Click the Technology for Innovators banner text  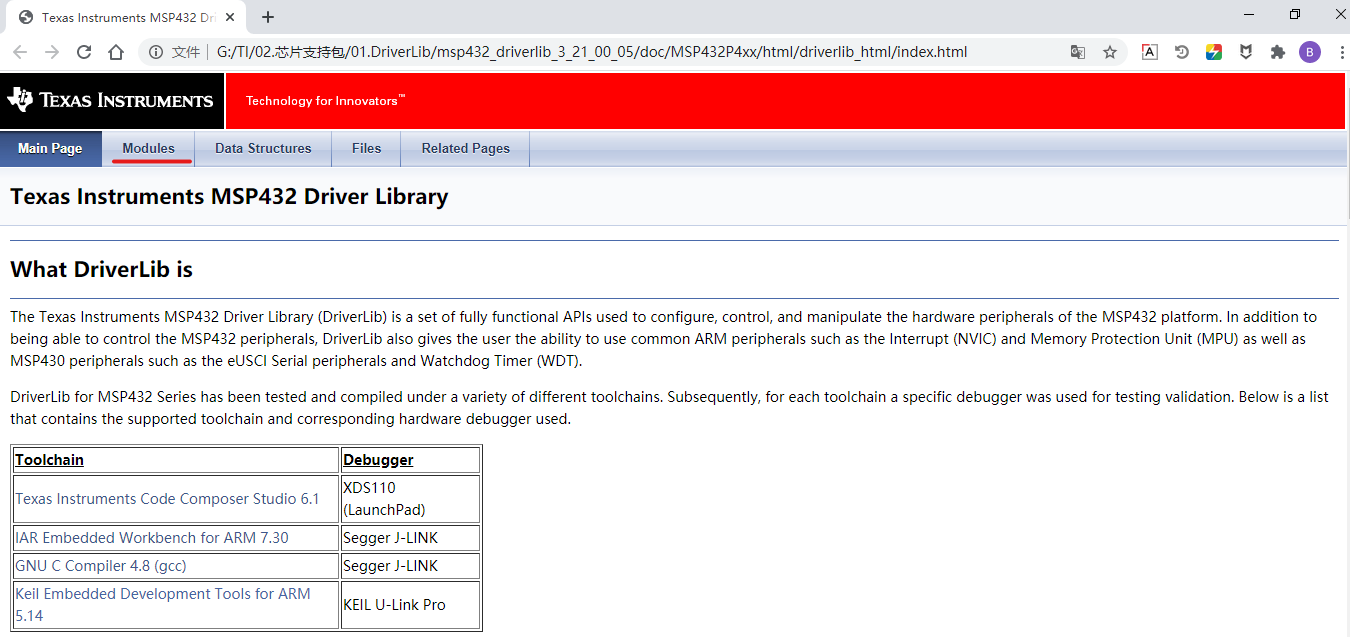point(325,100)
